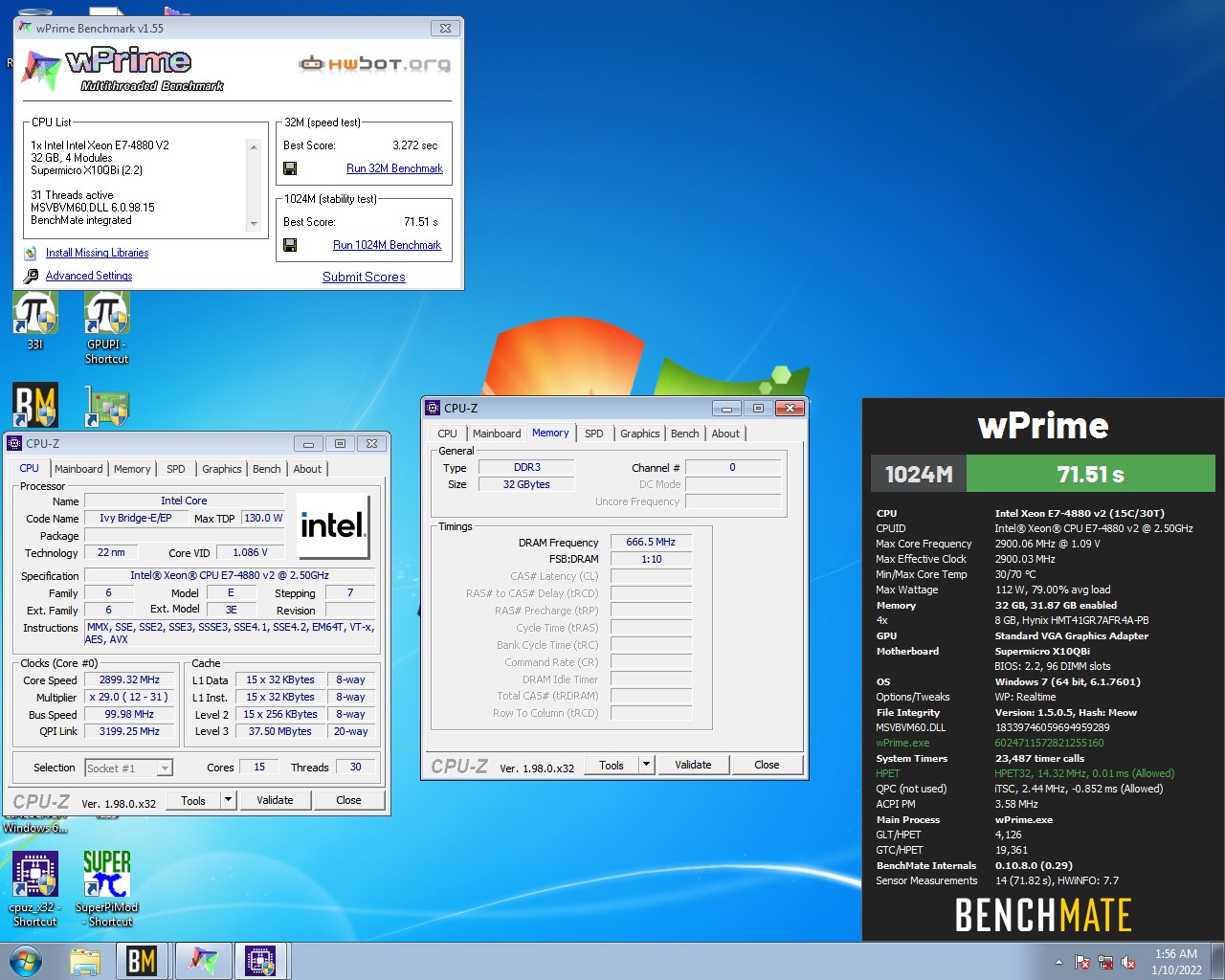This screenshot has width=1225, height=980.
Task: Click Close button in Memory CPU-Z window
Action: tap(767, 765)
